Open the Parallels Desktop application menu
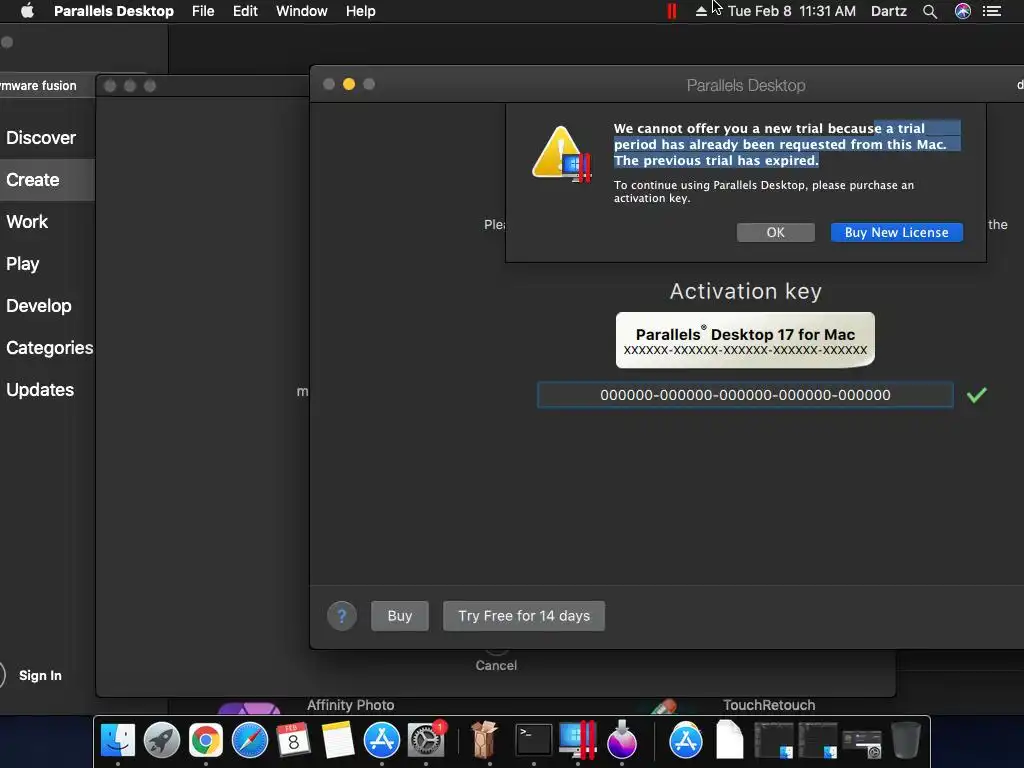1024x768 pixels. (x=114, y=11)
